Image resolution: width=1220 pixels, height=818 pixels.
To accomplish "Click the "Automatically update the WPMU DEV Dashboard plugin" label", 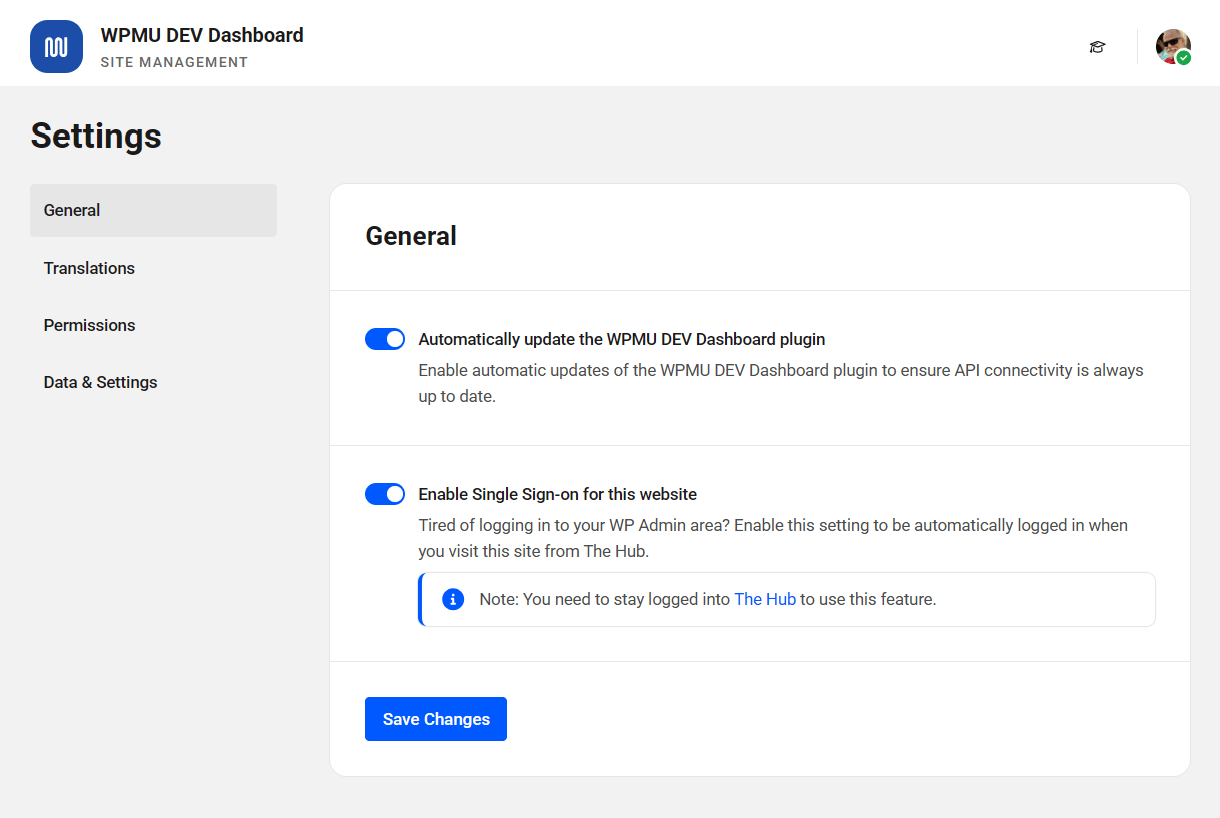I will 622,339.
